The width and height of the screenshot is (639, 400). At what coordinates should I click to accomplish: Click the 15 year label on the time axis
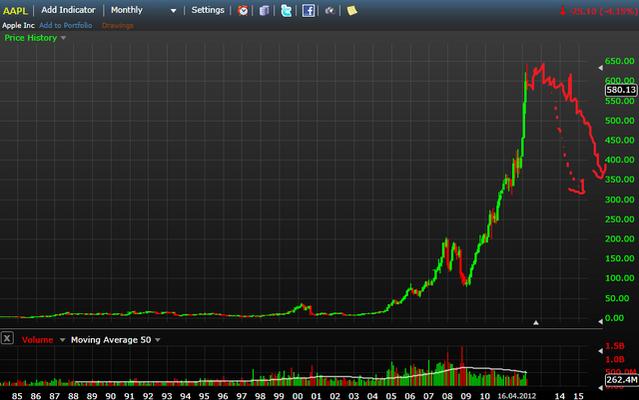(x=578, y=396)
